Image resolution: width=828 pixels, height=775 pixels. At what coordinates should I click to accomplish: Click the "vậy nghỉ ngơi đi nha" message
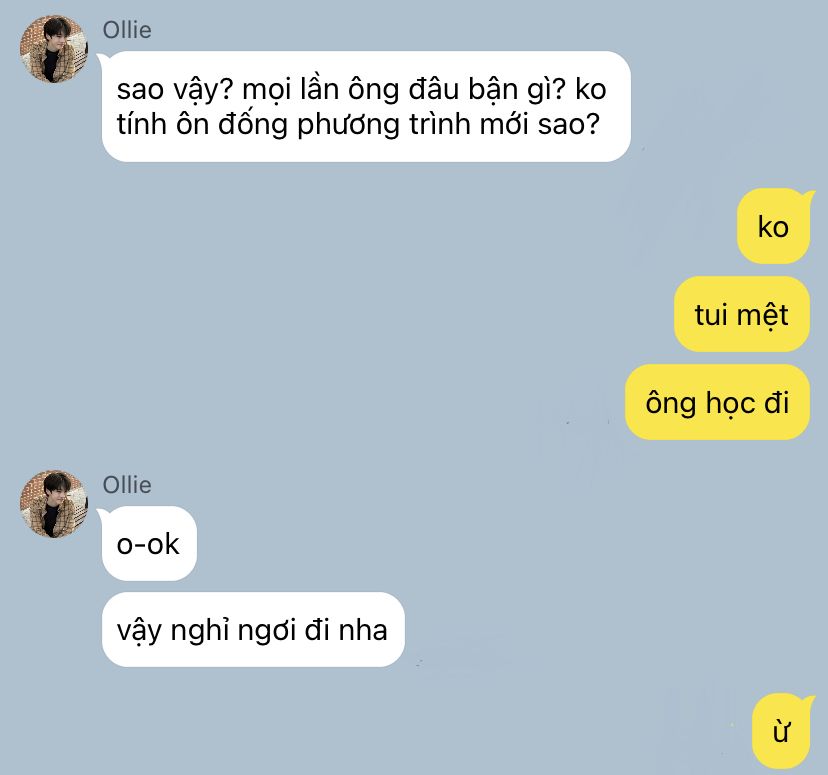pos(253,630)
